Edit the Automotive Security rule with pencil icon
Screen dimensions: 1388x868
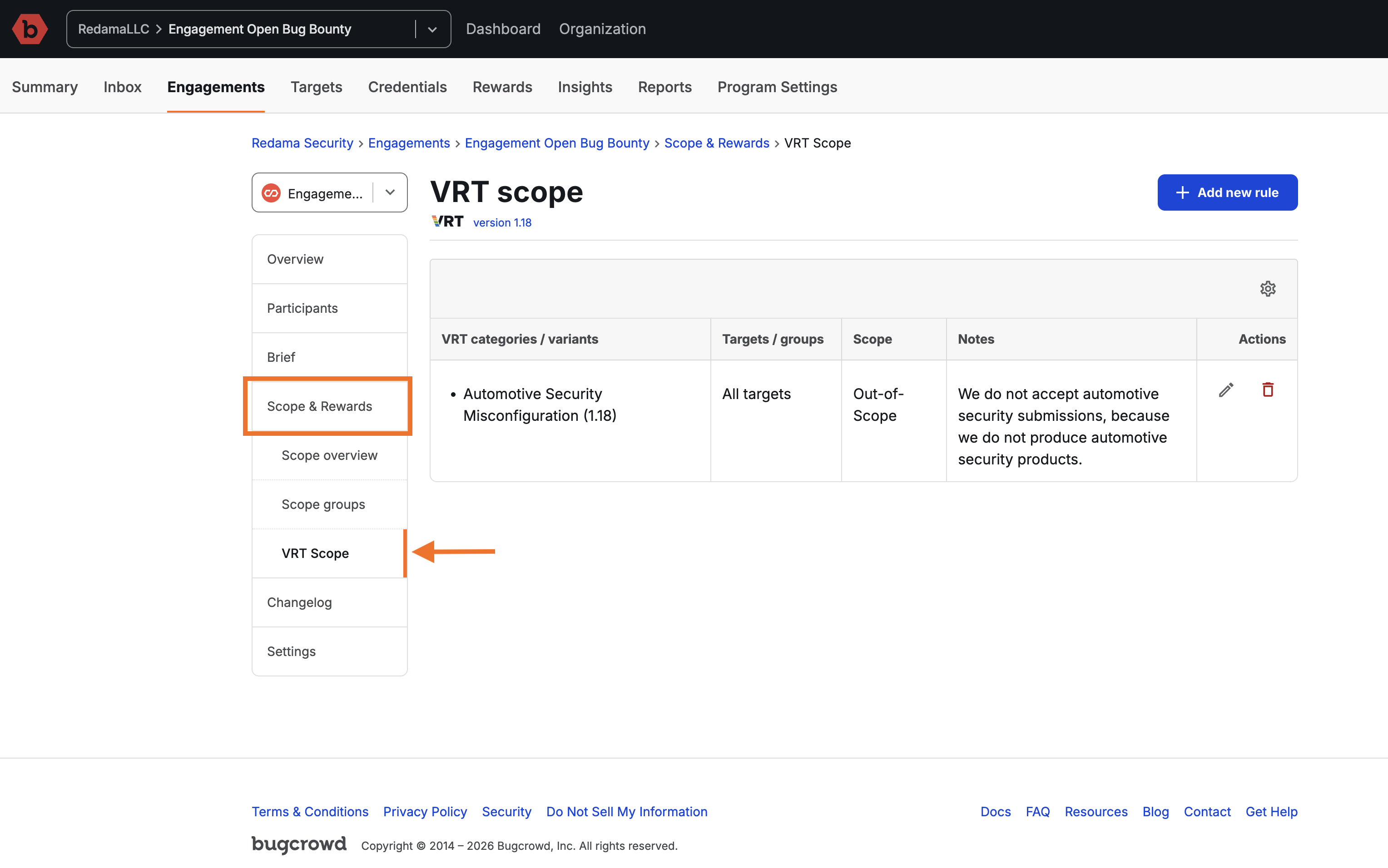pos(1225,390)
